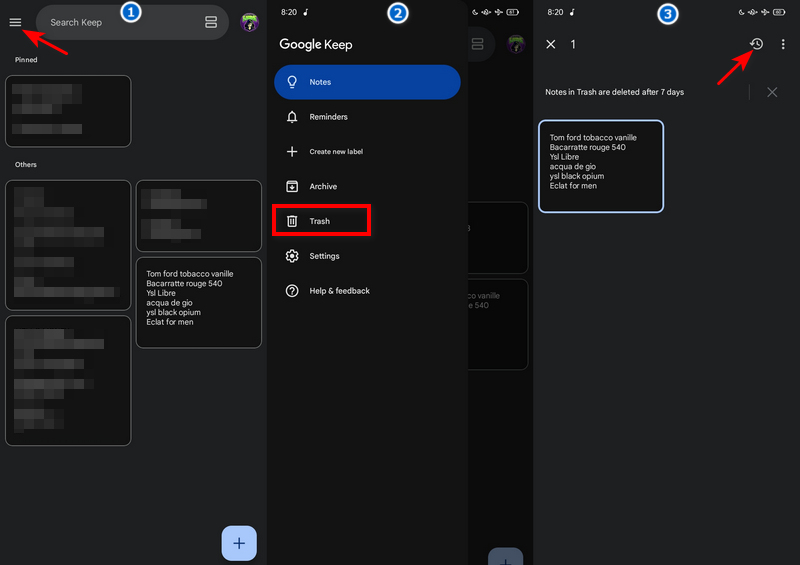Tap the Search Keep field
Viewport: 800px width, 565px height.
click(x=132, y=22)
